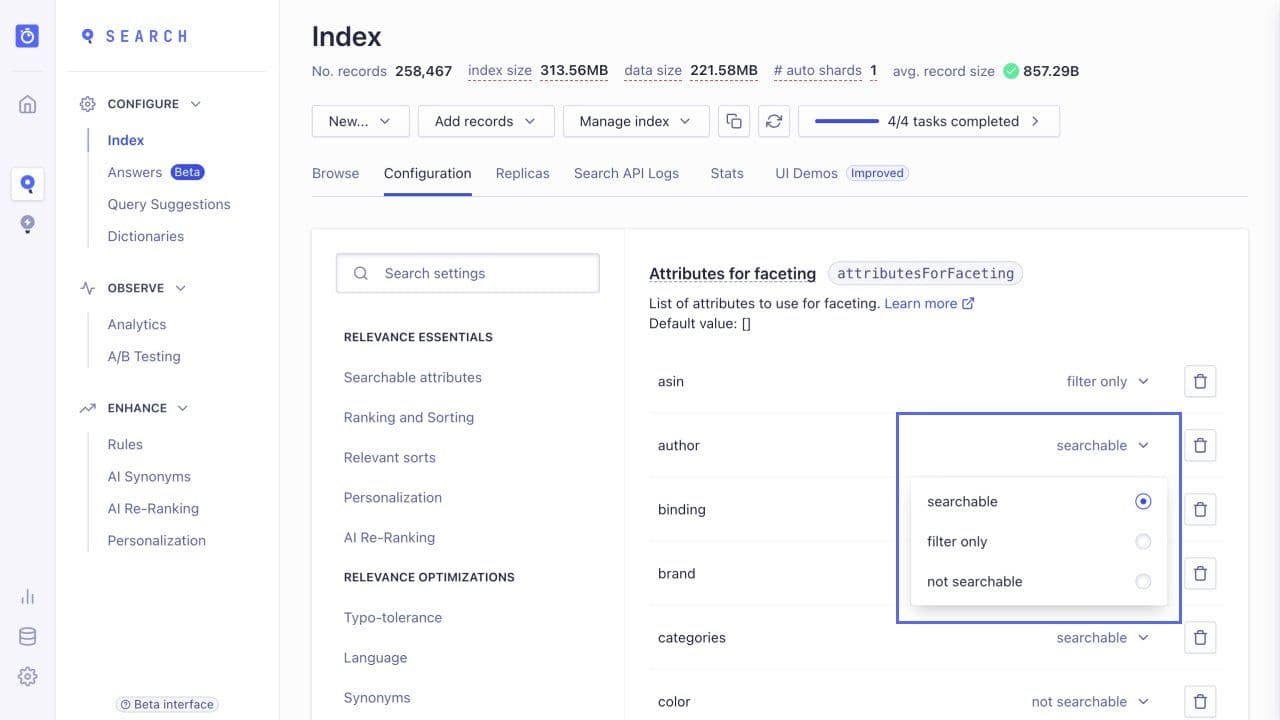Screen dimensions: 1280x720
Task: Open A/B Testing in the sidebar
Action: point(144,356)
